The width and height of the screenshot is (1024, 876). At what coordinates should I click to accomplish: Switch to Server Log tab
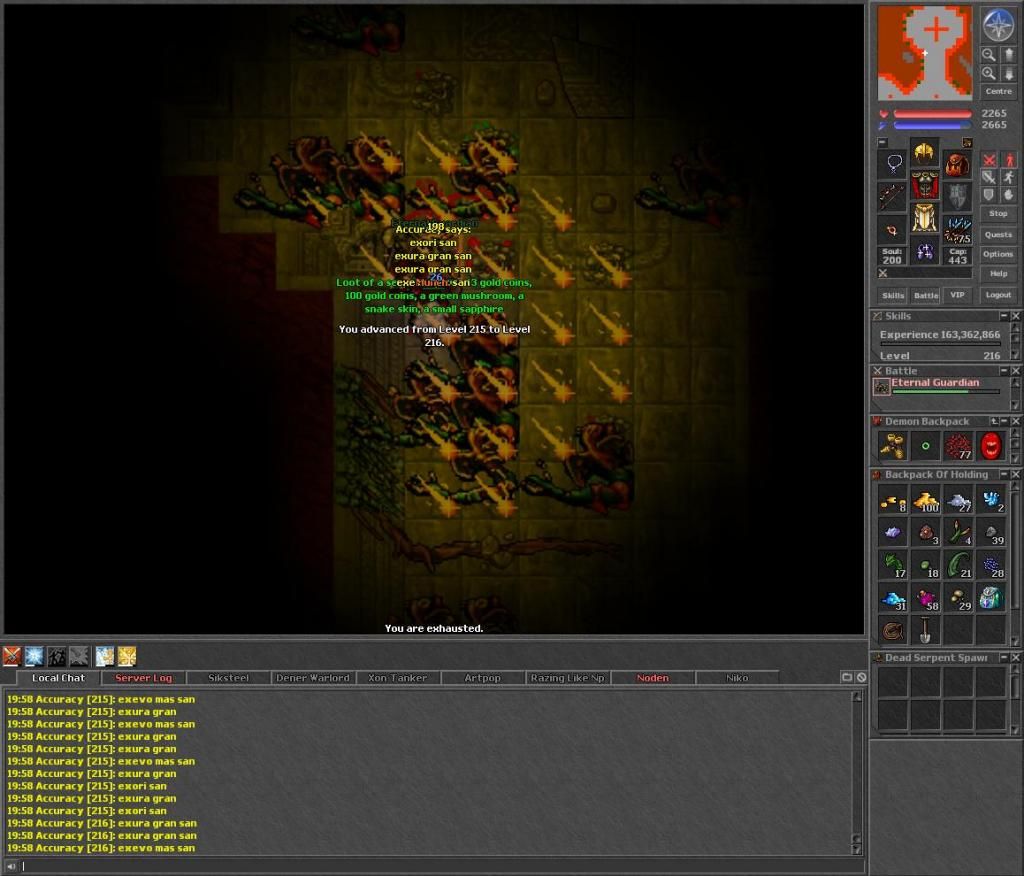144,678
